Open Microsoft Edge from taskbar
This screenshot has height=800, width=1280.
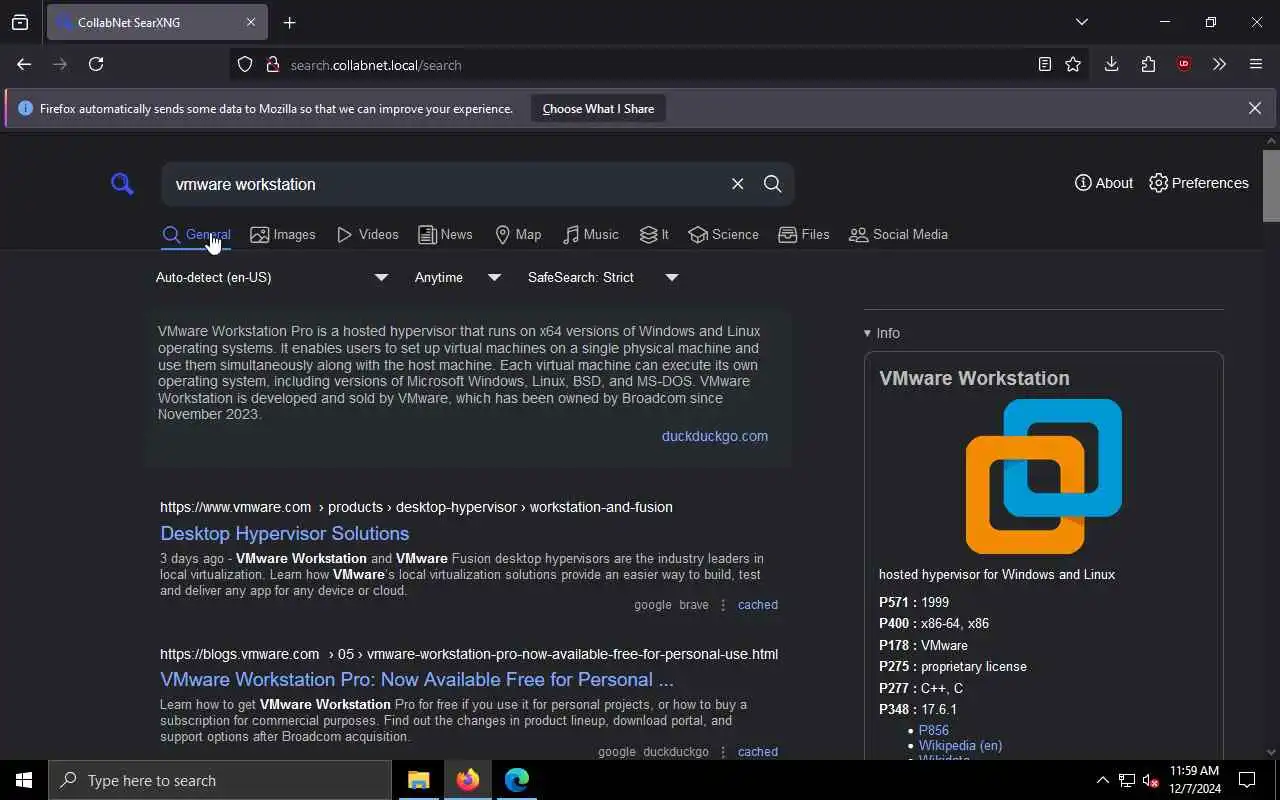point(516,780)
